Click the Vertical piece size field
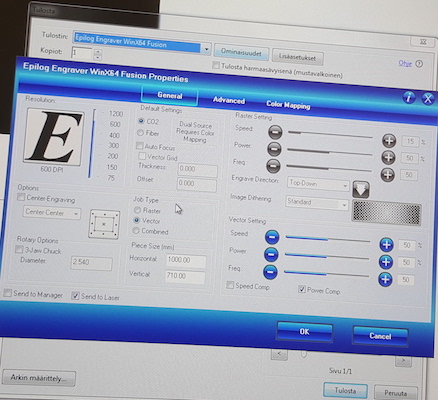This screenshot has width=438, height=400. click(x=185, y=276)
